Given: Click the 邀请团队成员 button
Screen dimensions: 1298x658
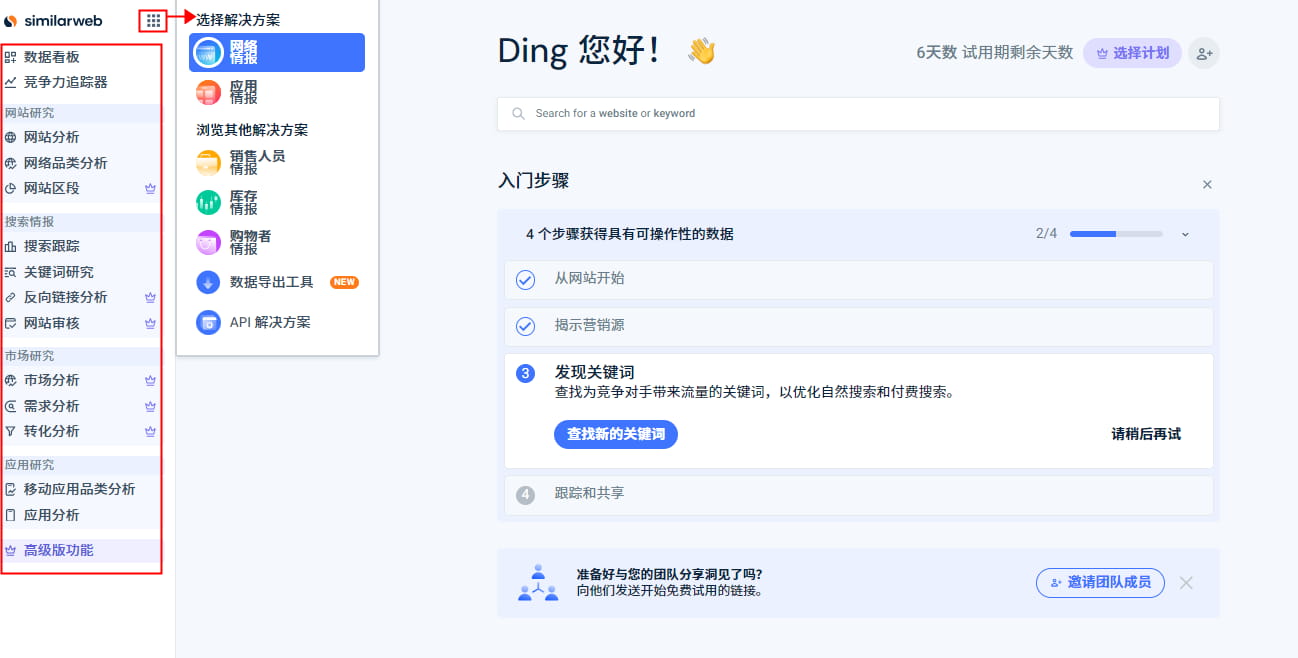Looking at the screenshot, I should 1100,582.
